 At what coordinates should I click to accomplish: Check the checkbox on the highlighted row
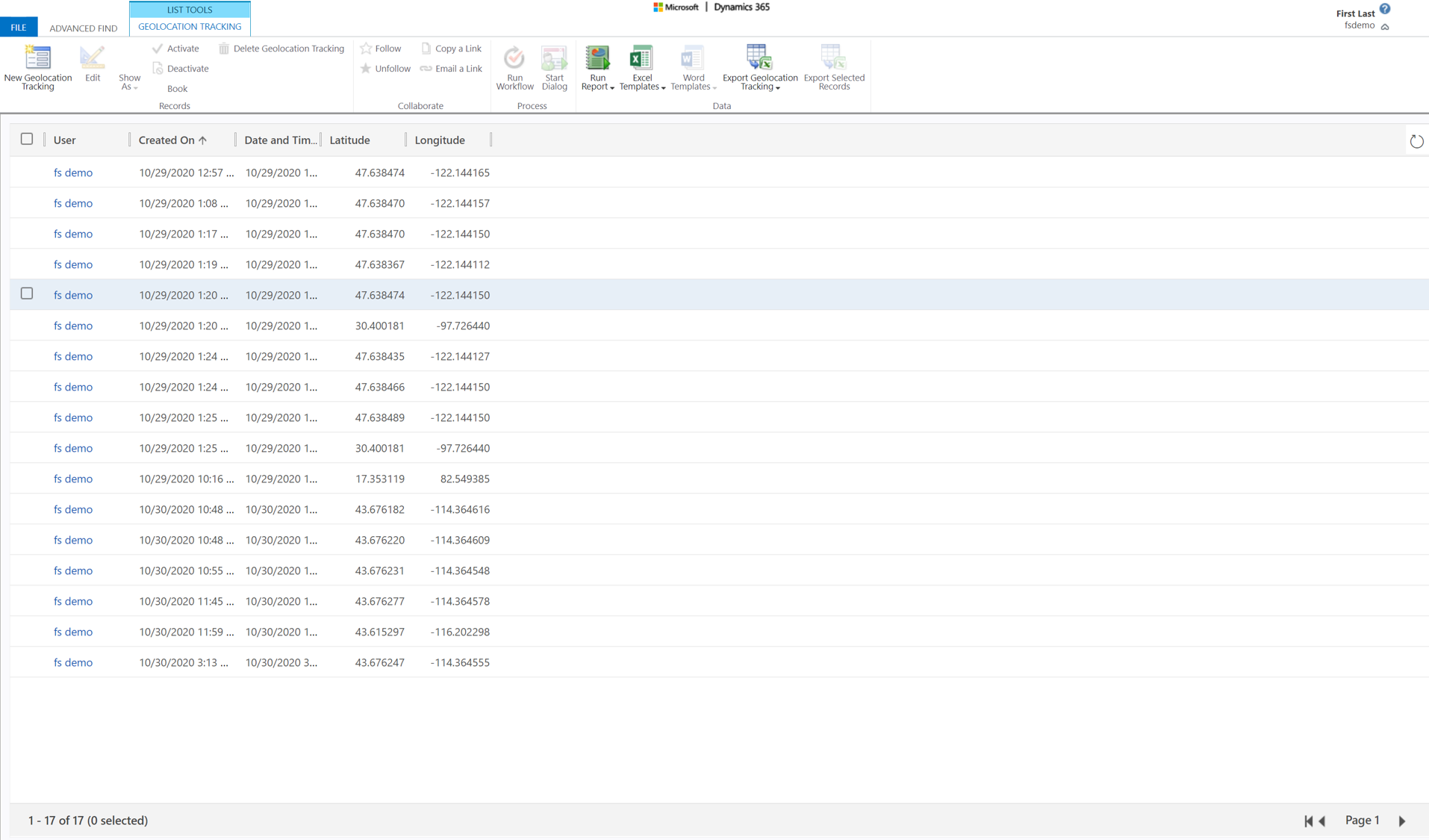point(27,293)
